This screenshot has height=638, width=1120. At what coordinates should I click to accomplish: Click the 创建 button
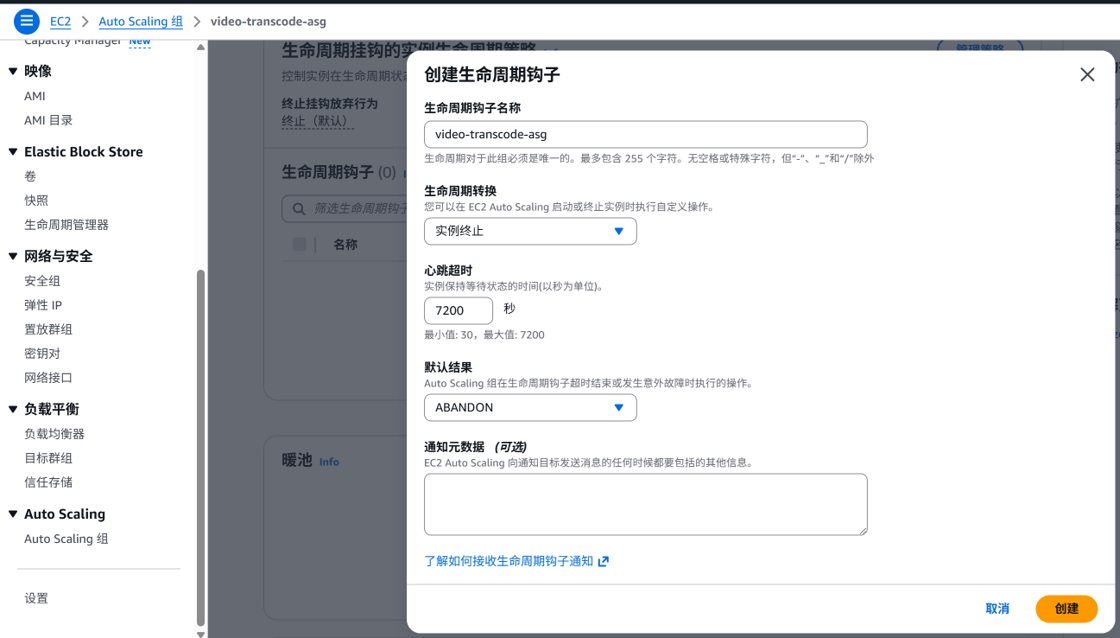1066,609
